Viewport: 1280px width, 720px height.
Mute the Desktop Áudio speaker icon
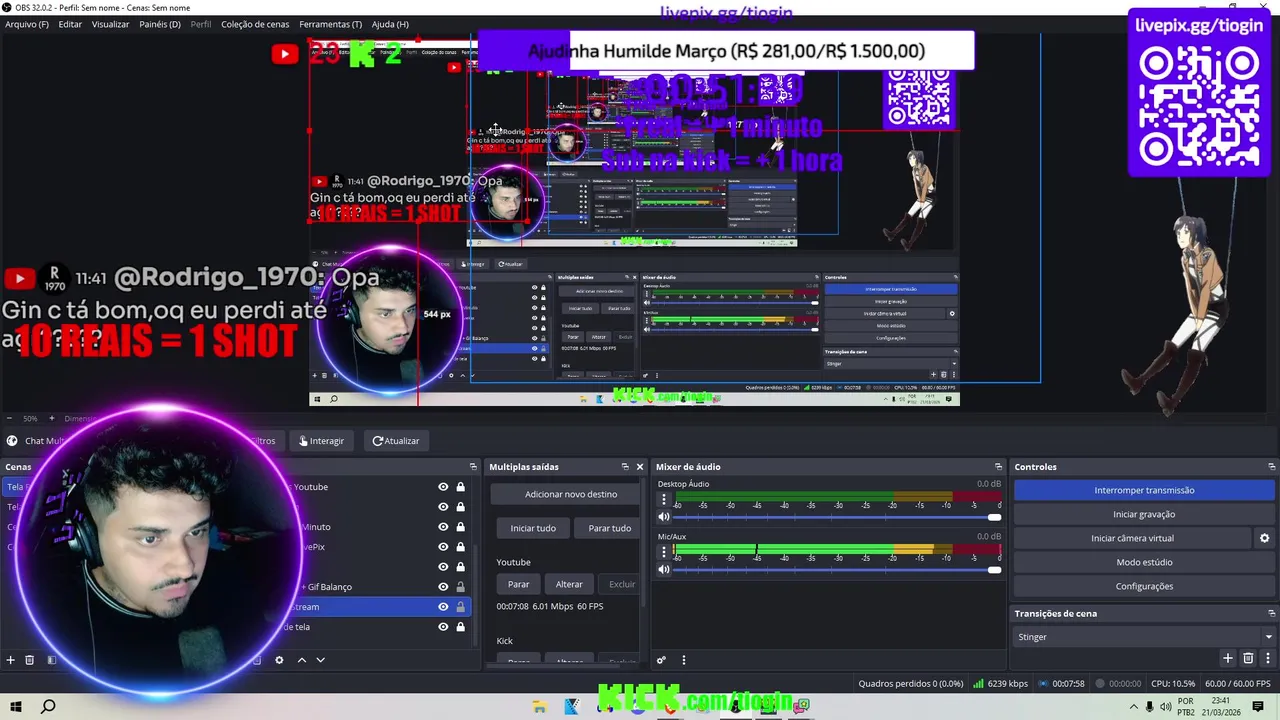coord(663,517)
